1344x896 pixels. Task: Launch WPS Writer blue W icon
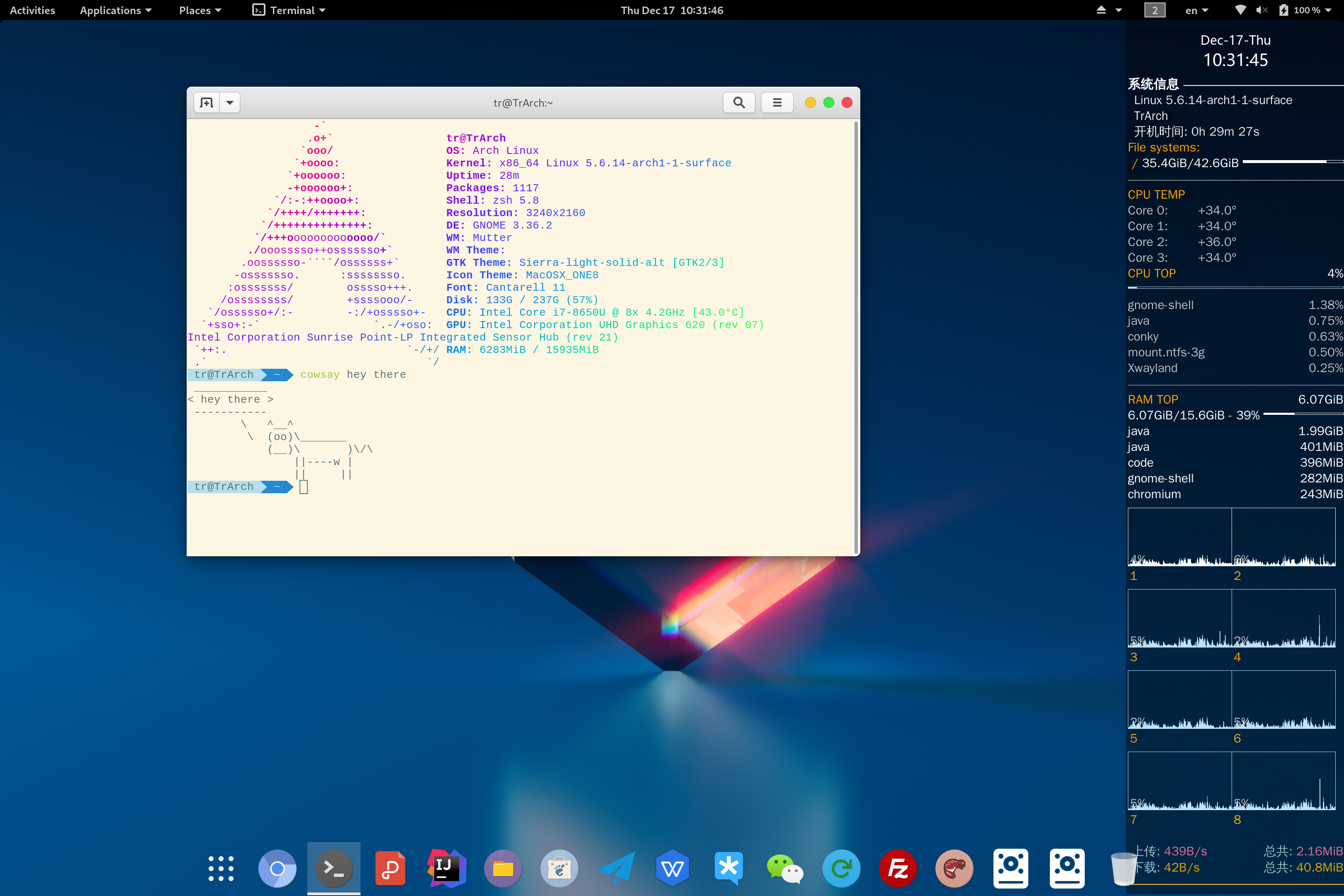[672, 869]
